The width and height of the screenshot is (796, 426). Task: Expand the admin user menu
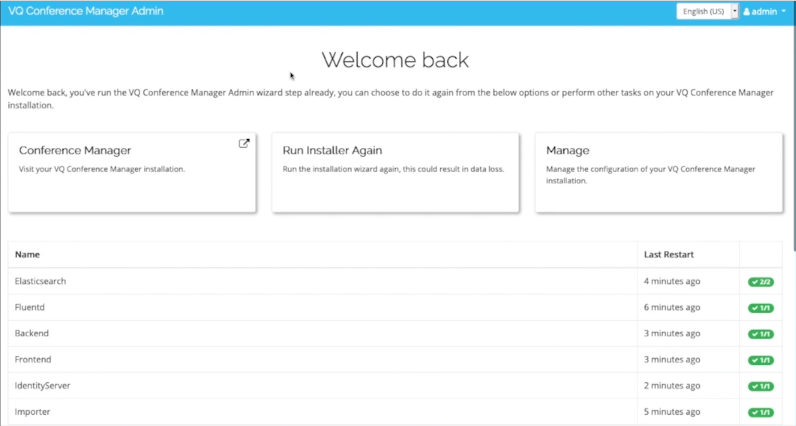pos(765,12)
